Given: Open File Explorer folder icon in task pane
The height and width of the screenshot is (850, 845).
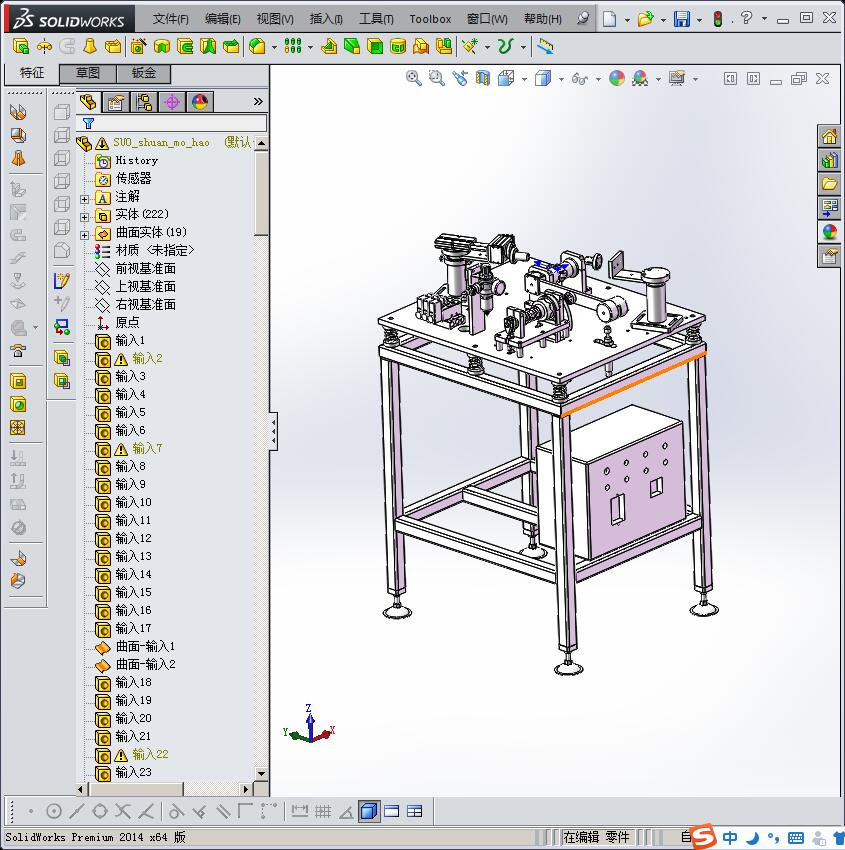Looking at the screenshot, I should tap(829, 184).
